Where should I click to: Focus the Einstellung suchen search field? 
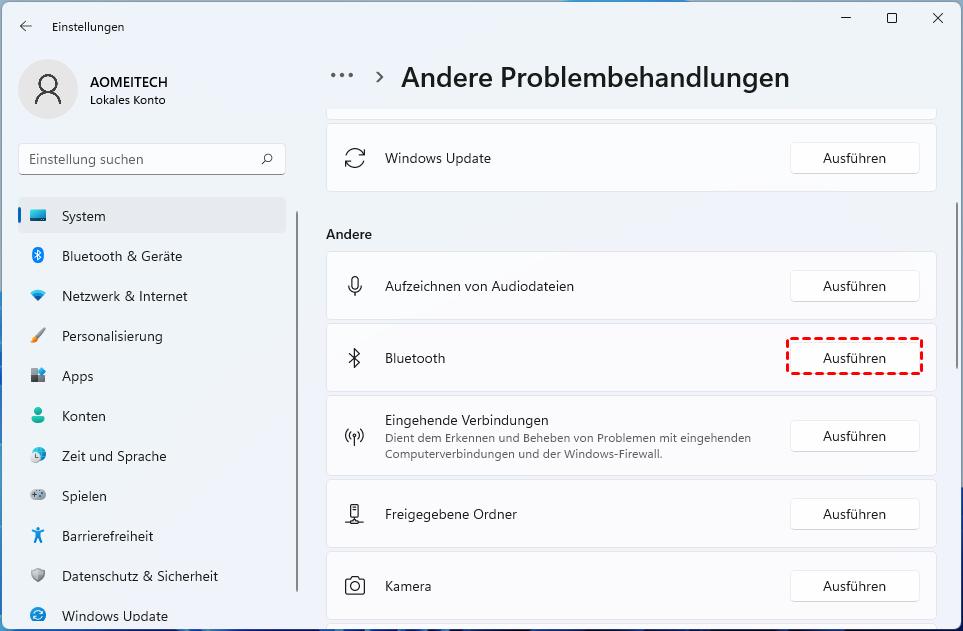[x=152, y=159]
